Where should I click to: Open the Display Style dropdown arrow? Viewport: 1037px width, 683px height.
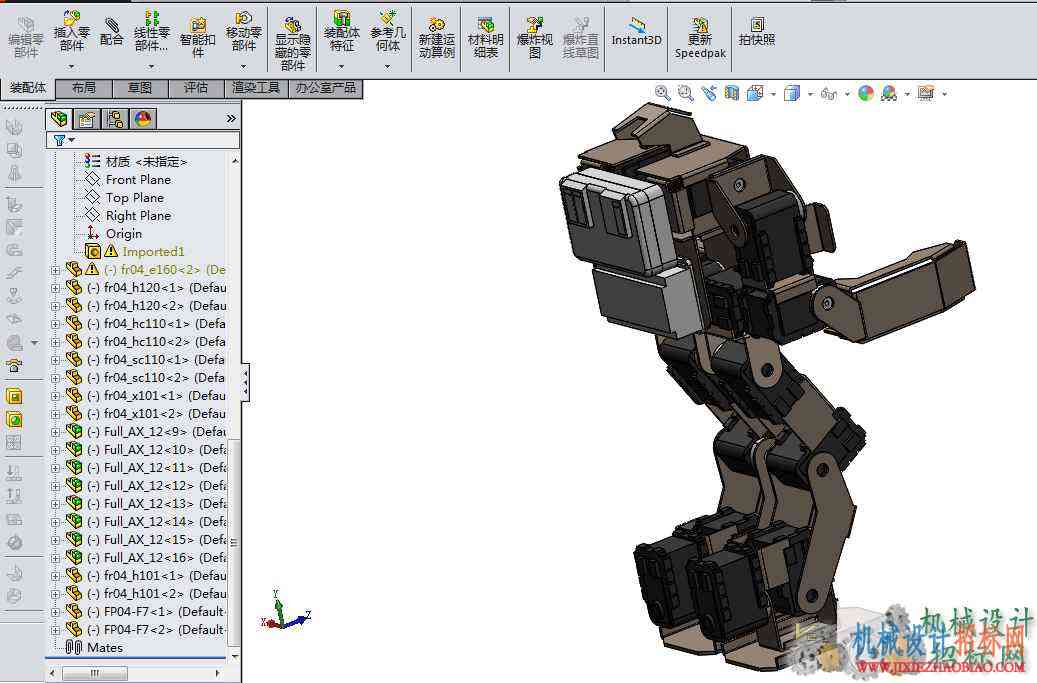point(810,94)
